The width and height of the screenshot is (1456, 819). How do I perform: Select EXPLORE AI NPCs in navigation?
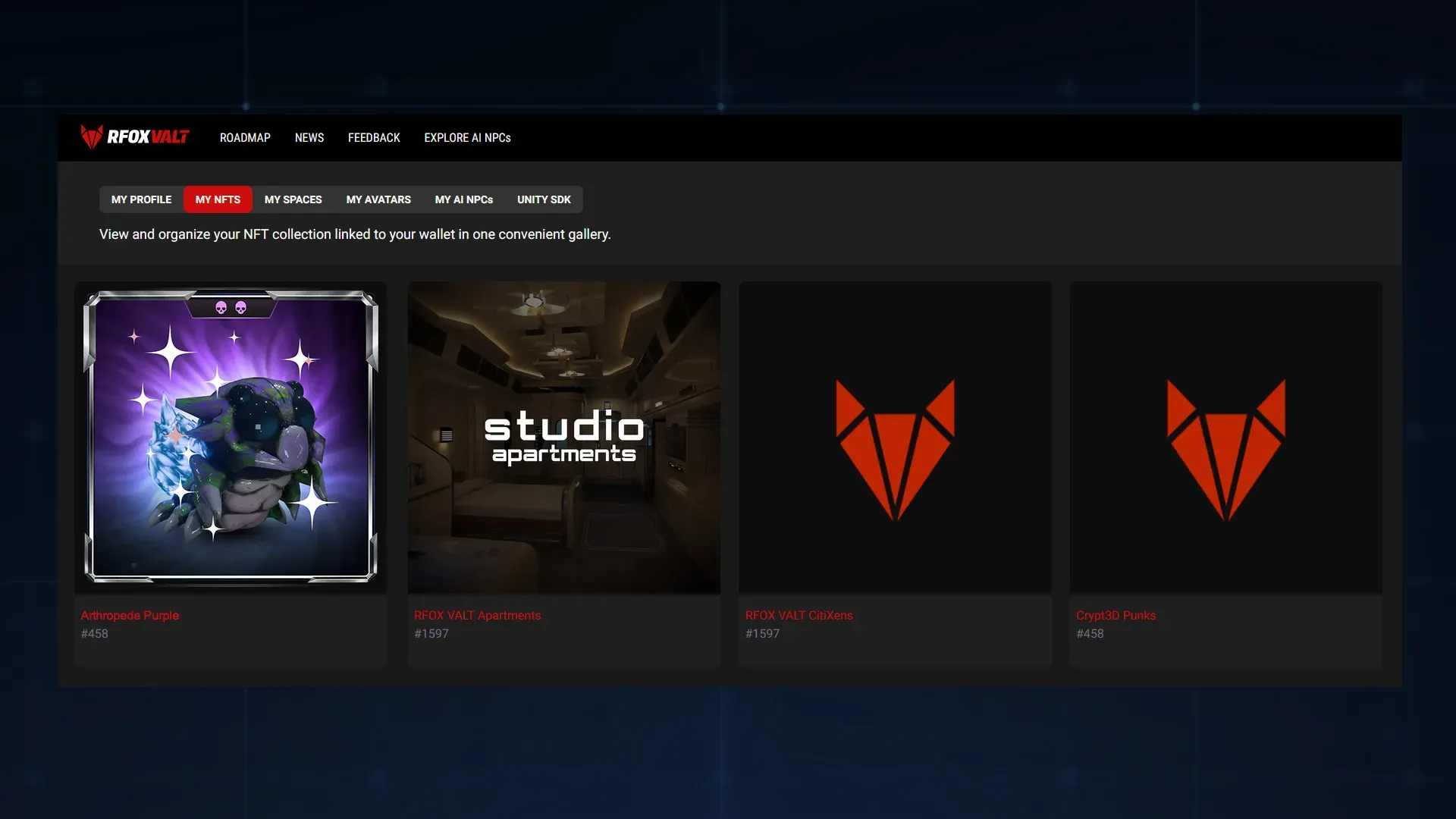pos(467,138)
